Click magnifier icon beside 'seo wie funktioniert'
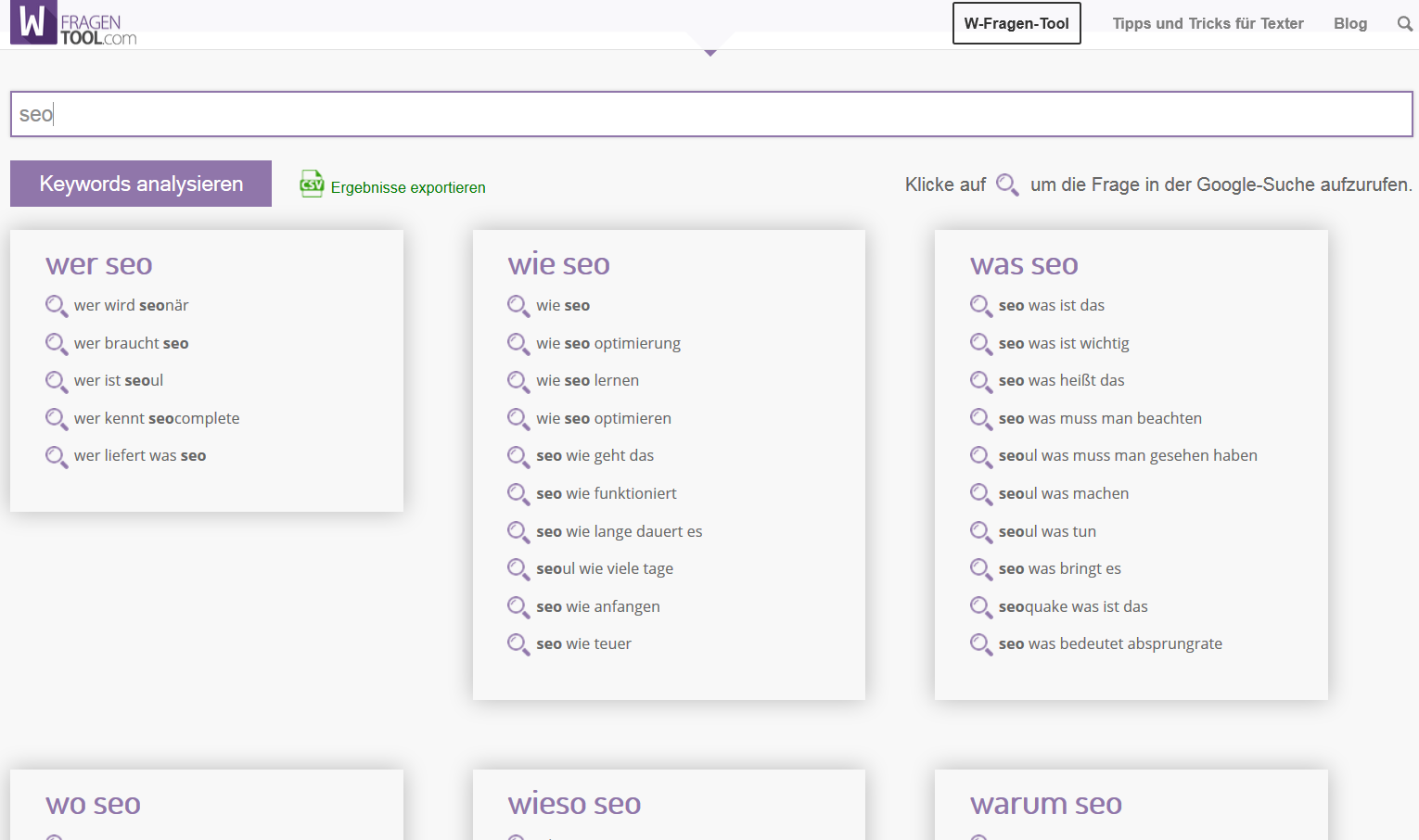 [x=518, y=494]
